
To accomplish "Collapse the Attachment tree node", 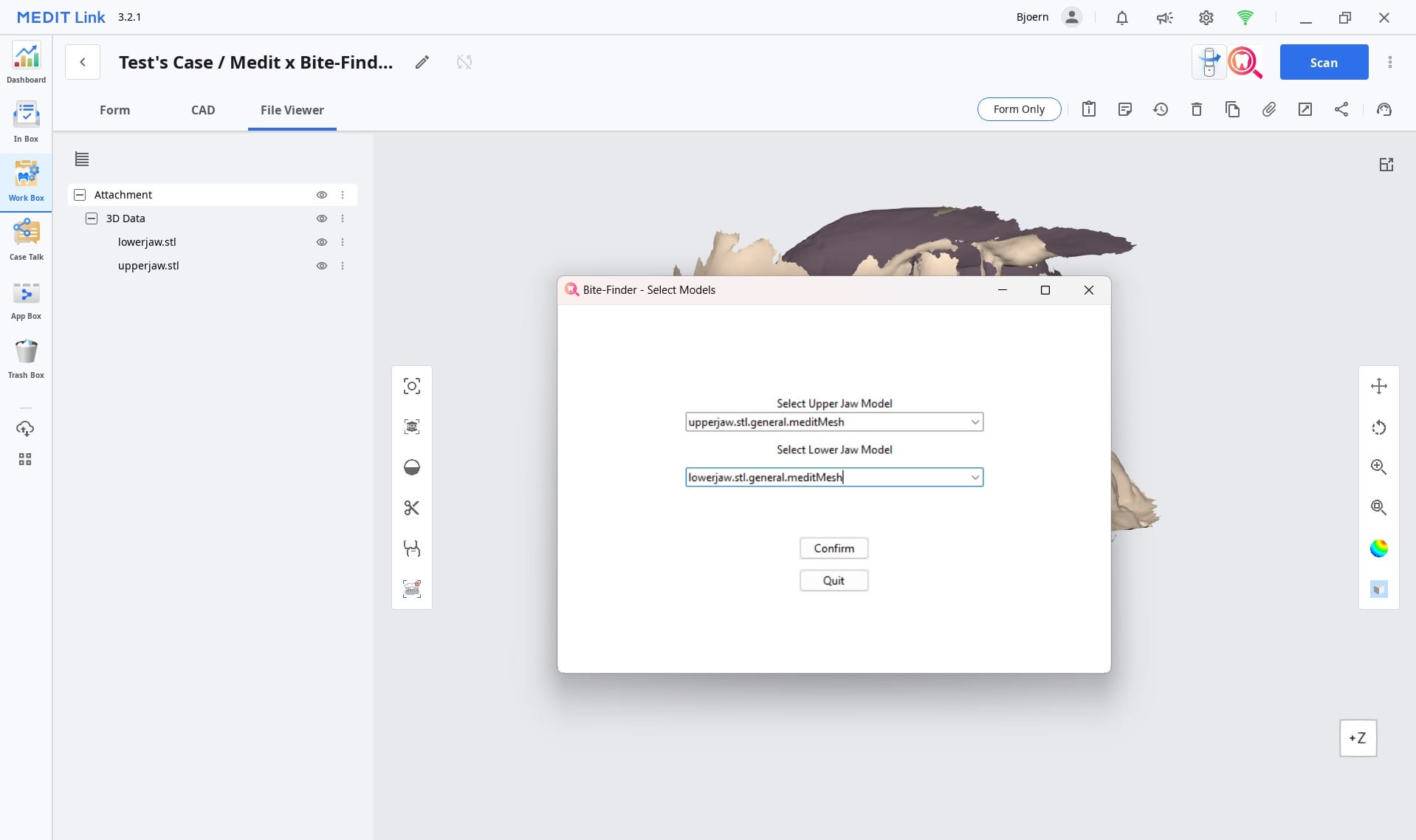I will click(80, 195).
